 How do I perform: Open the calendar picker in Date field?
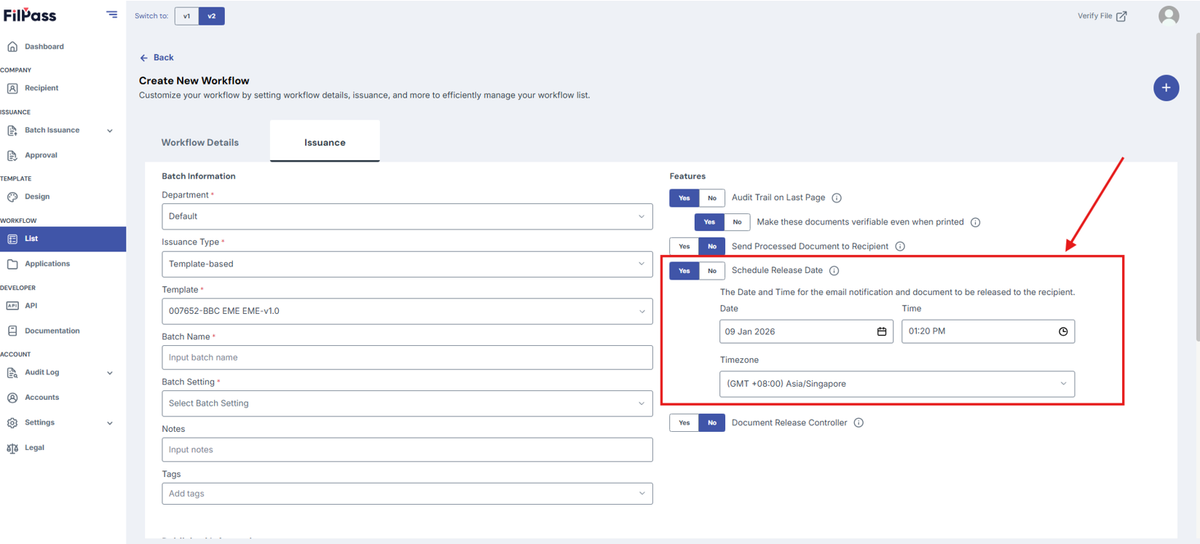tap(882, 331)
